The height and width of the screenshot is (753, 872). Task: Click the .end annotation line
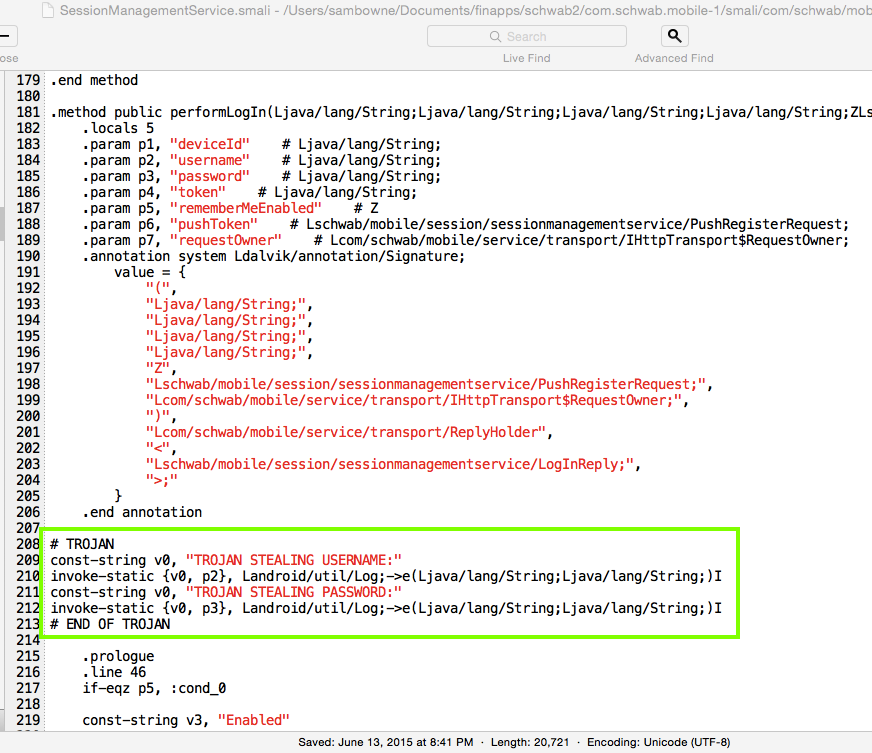pos(142,512)
